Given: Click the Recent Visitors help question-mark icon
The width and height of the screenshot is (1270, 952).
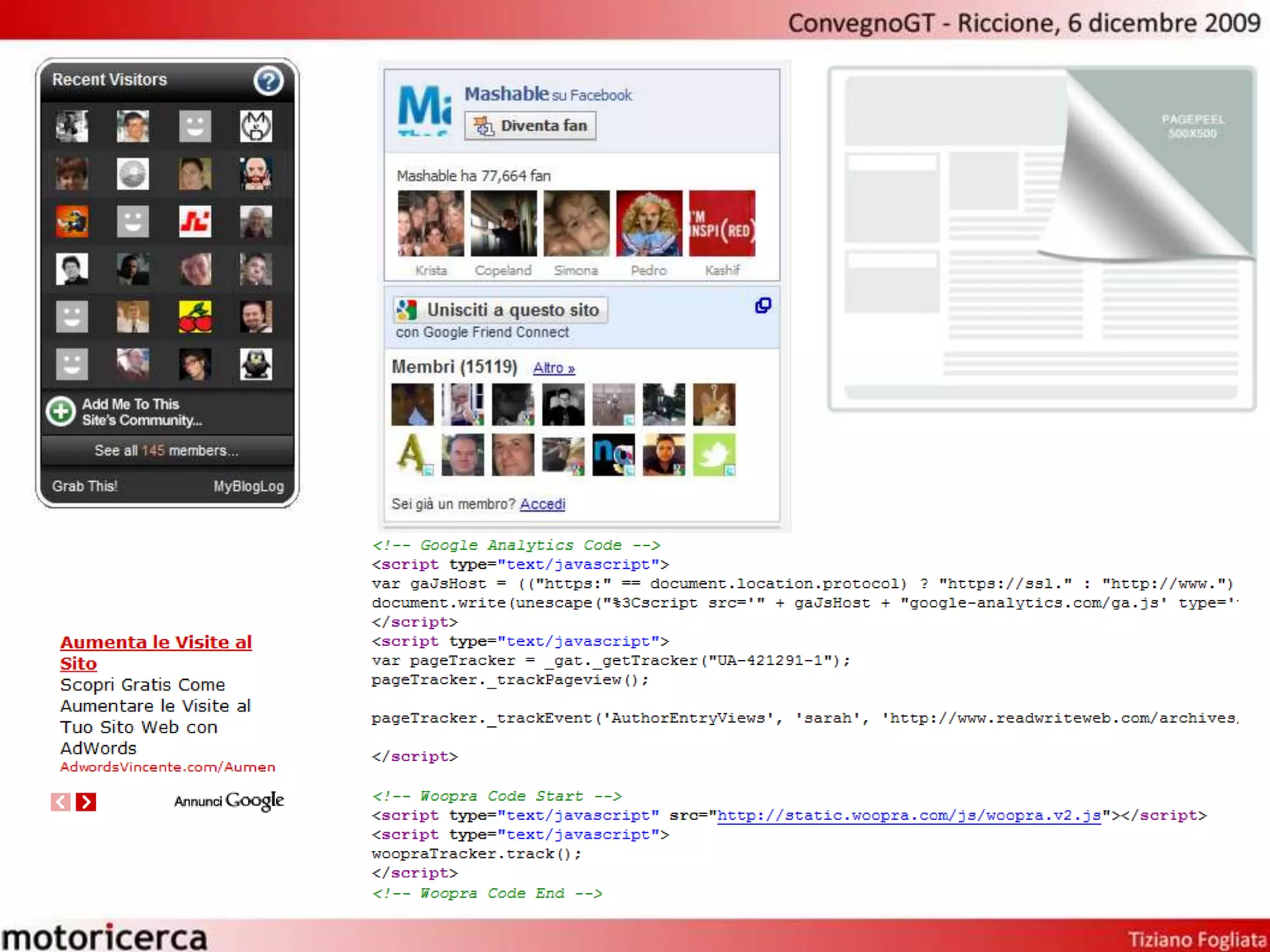Looking at the screenshot, I should tap(268, 81).
